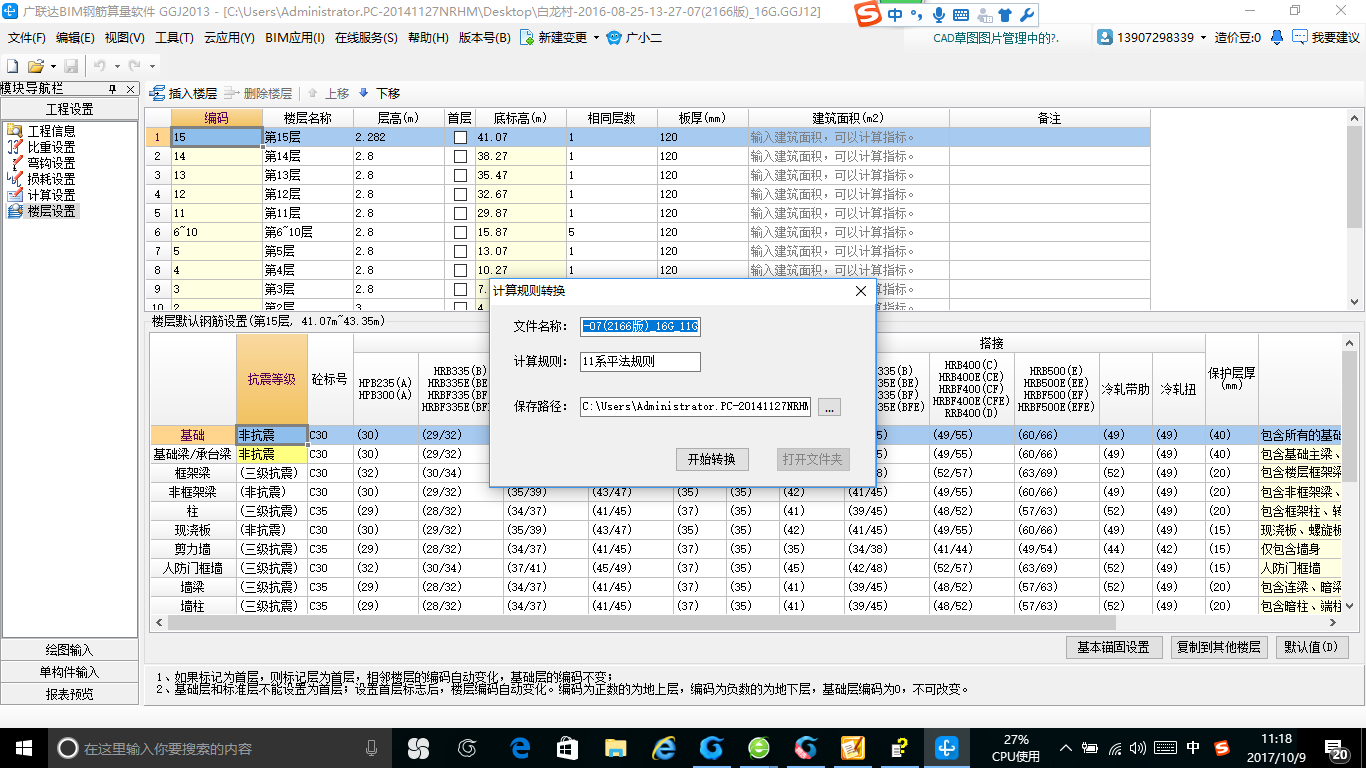The image size is (1366, 768).
Task: Click the Sogou soft keyboard icon
Action: point(961,15)
